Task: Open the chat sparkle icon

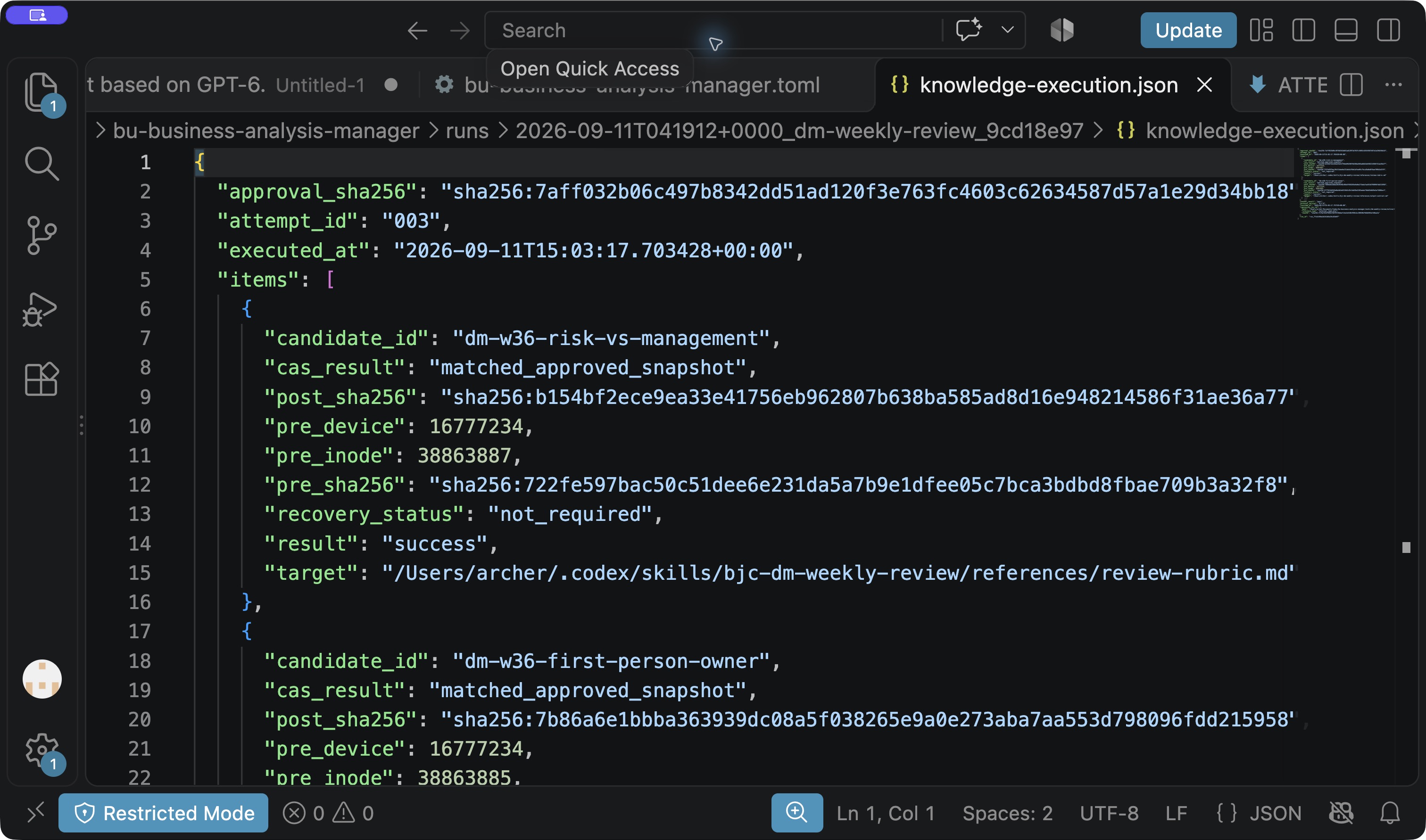Action: tap(969, 29)
